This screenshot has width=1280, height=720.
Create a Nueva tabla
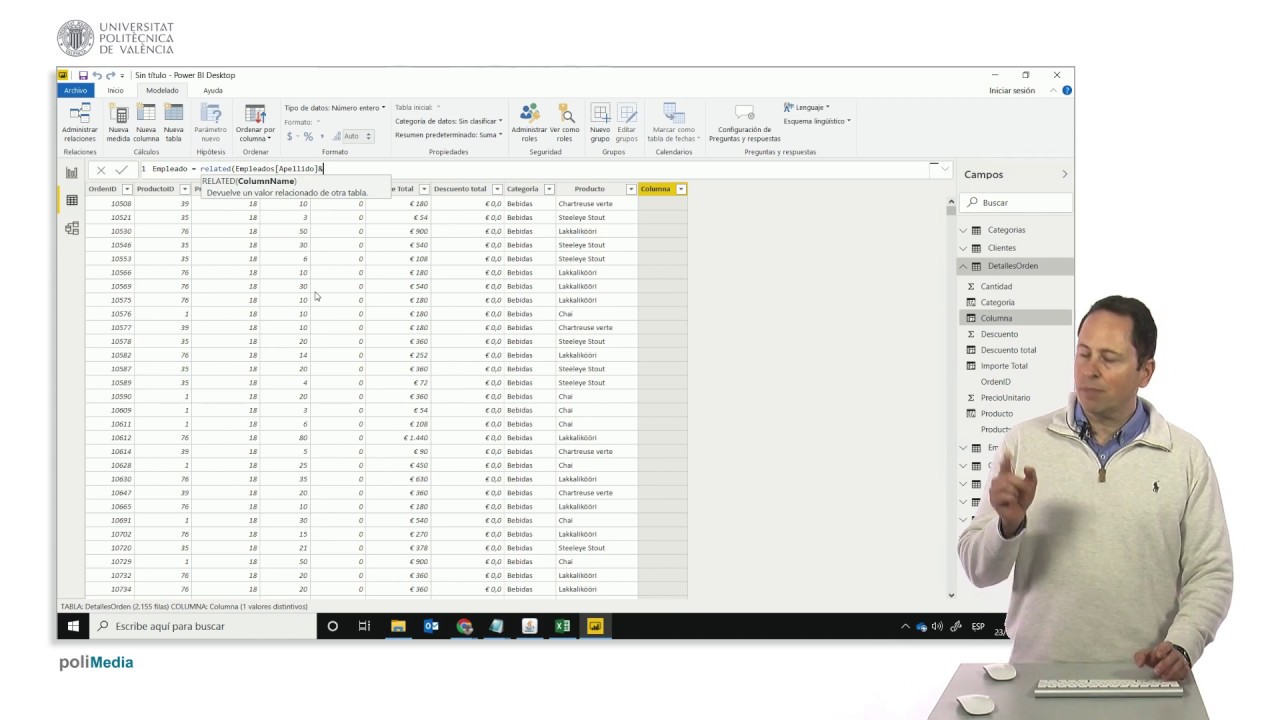pyautogui.click(x=174, y=123)
